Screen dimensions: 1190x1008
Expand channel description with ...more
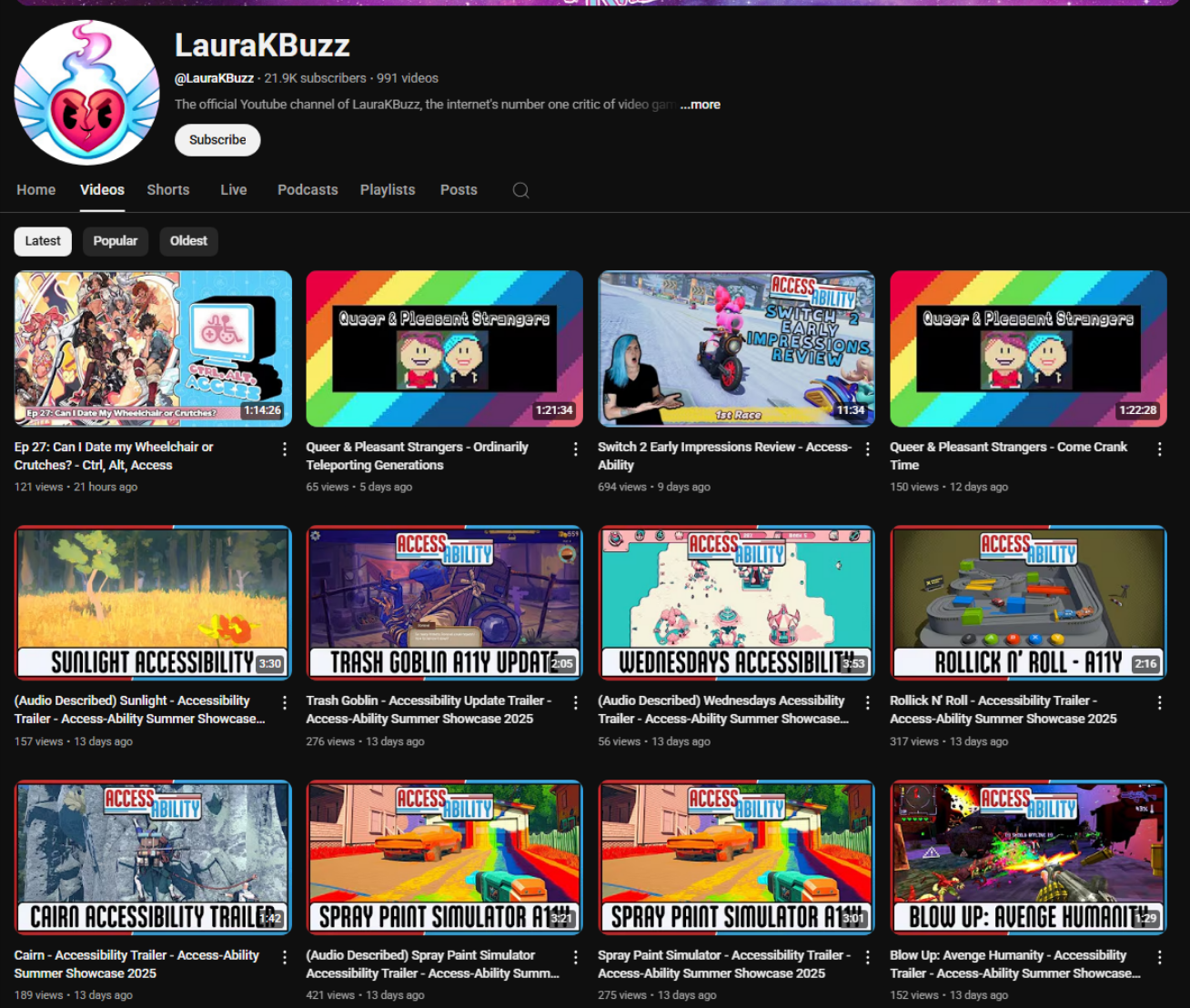(701, 105)
